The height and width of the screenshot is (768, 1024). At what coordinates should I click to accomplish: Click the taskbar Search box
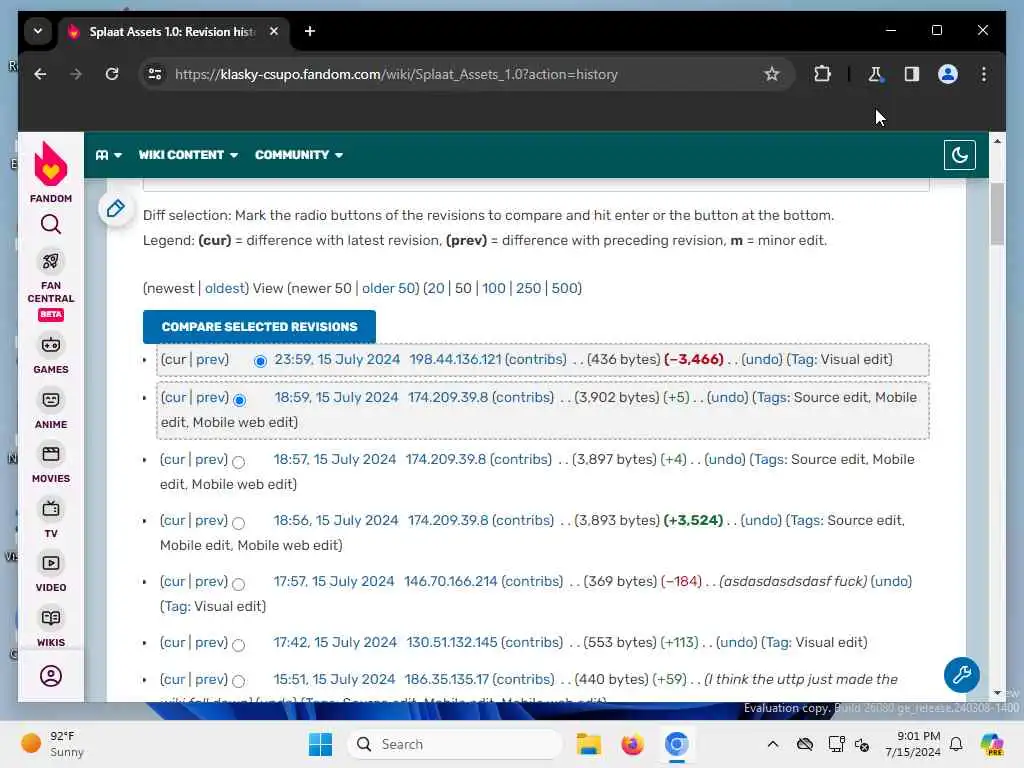(x=455, y=744)
